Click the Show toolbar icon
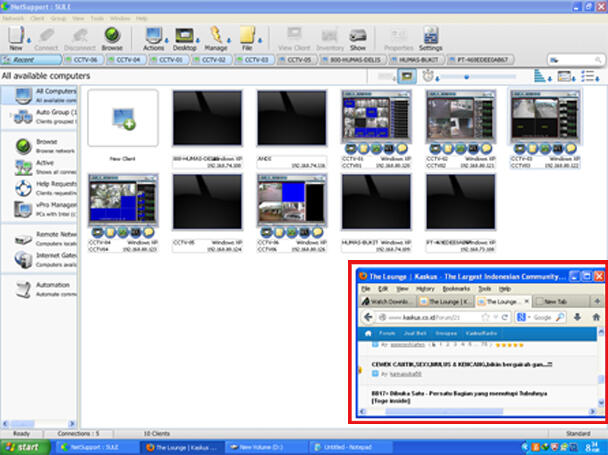608x455 pixels. click(x=358, y=38)
